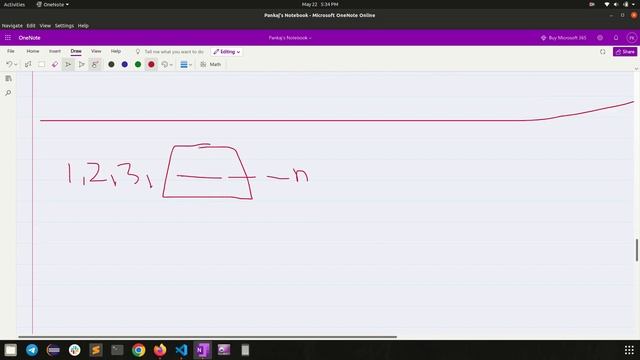The image size is (640, 360).
Task: Select the second pen tool
Action: pos(82,64)
